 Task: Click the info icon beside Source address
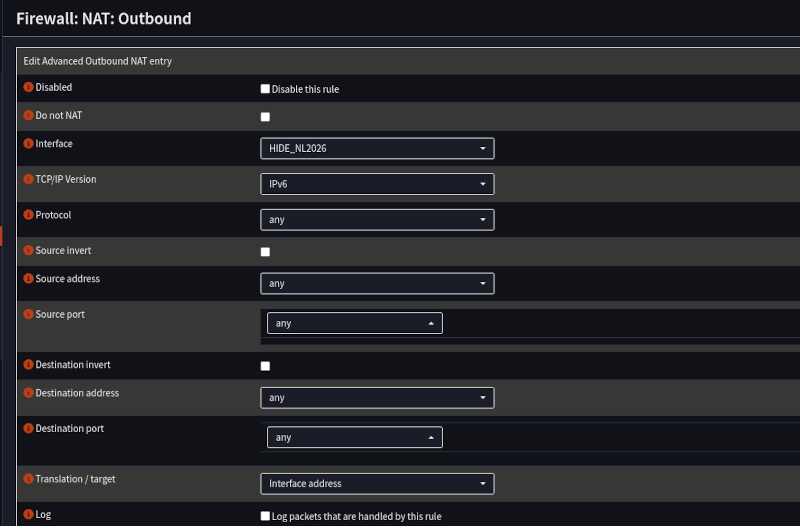(x=28, y=279)
